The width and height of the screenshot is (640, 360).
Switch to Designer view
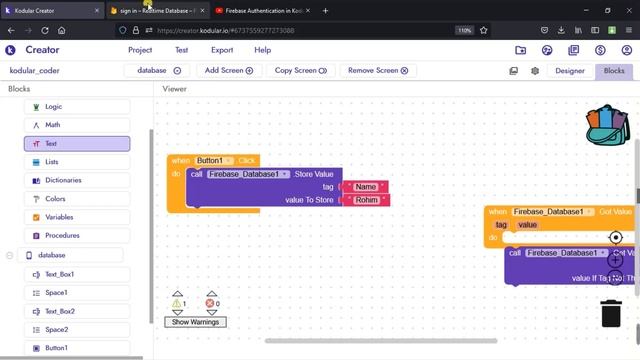pyautogui.click(x=570, y=71)
